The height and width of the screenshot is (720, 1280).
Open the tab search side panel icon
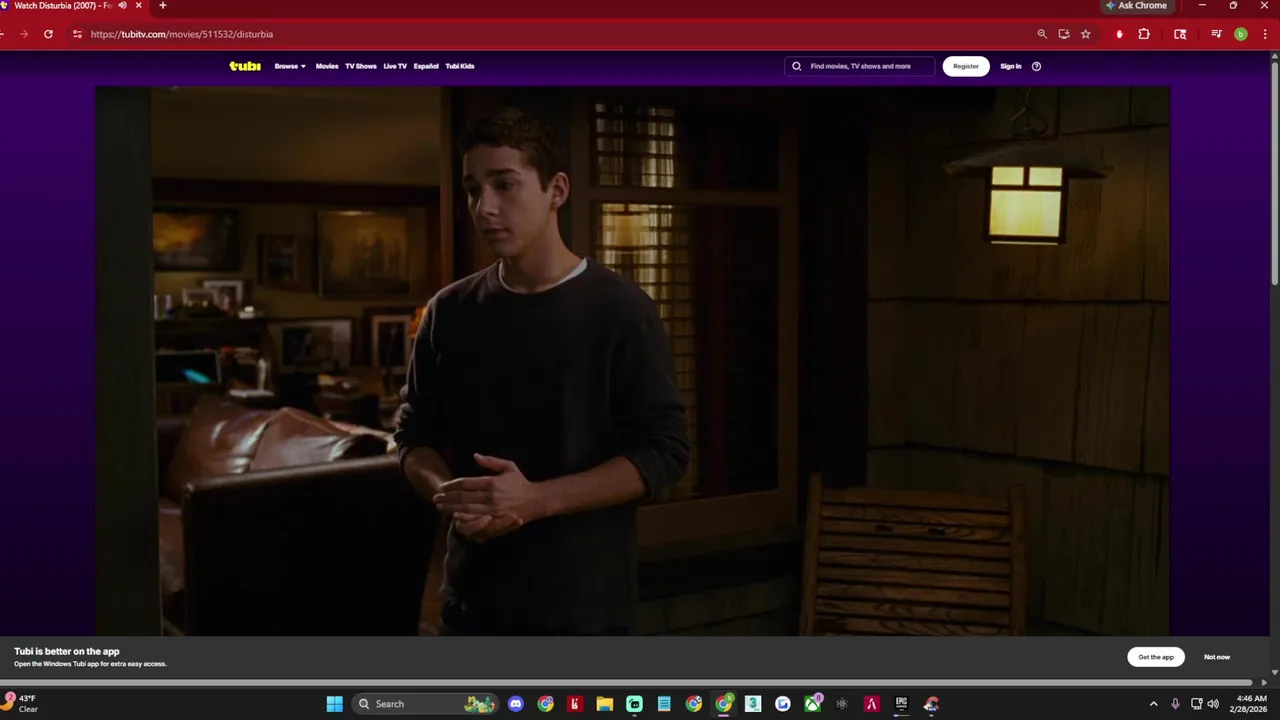point(1180,34)
